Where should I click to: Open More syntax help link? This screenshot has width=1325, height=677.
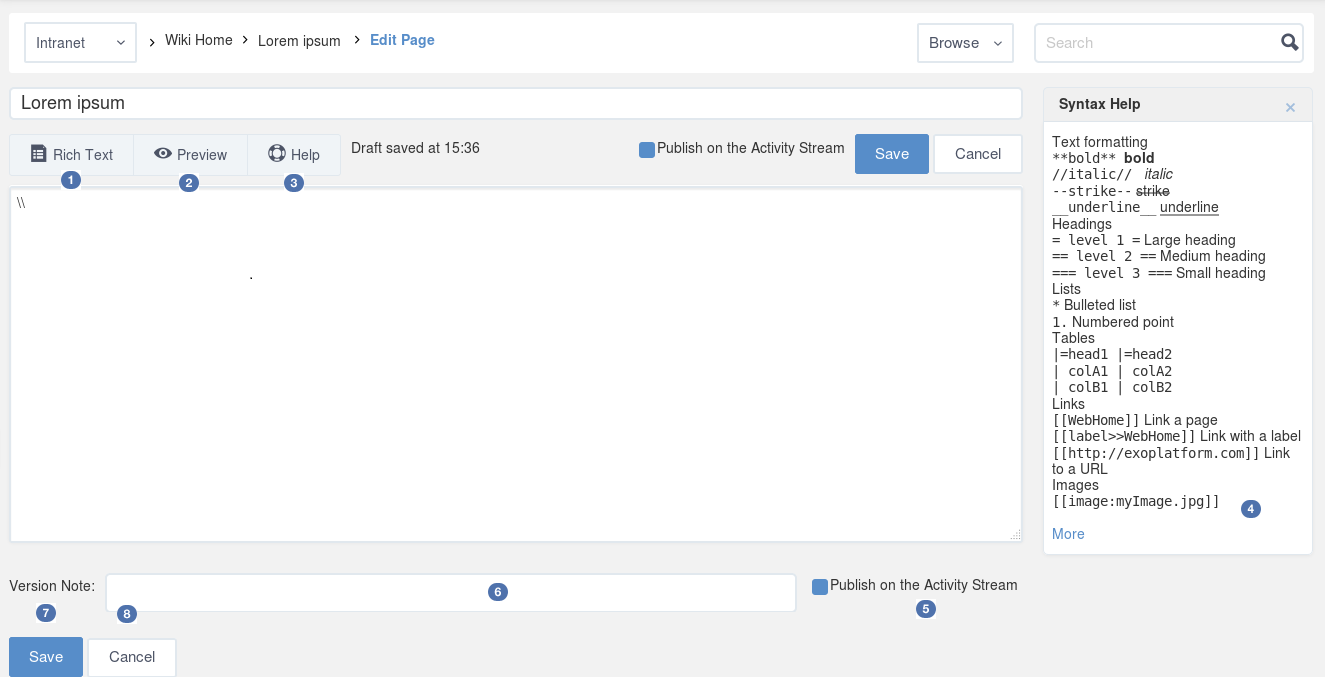pos(1068,534)
